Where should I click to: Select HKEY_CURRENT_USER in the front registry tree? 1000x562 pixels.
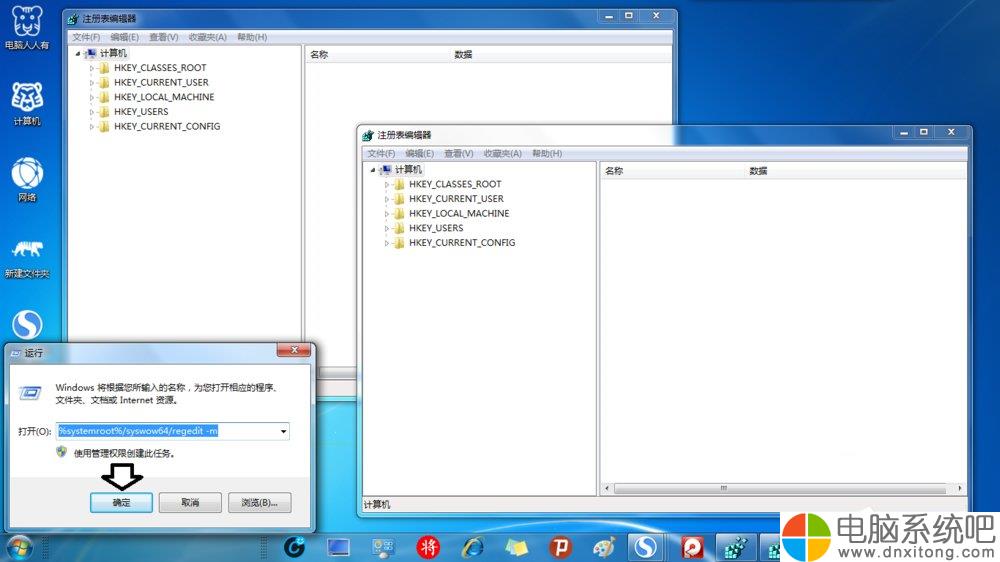456,199
